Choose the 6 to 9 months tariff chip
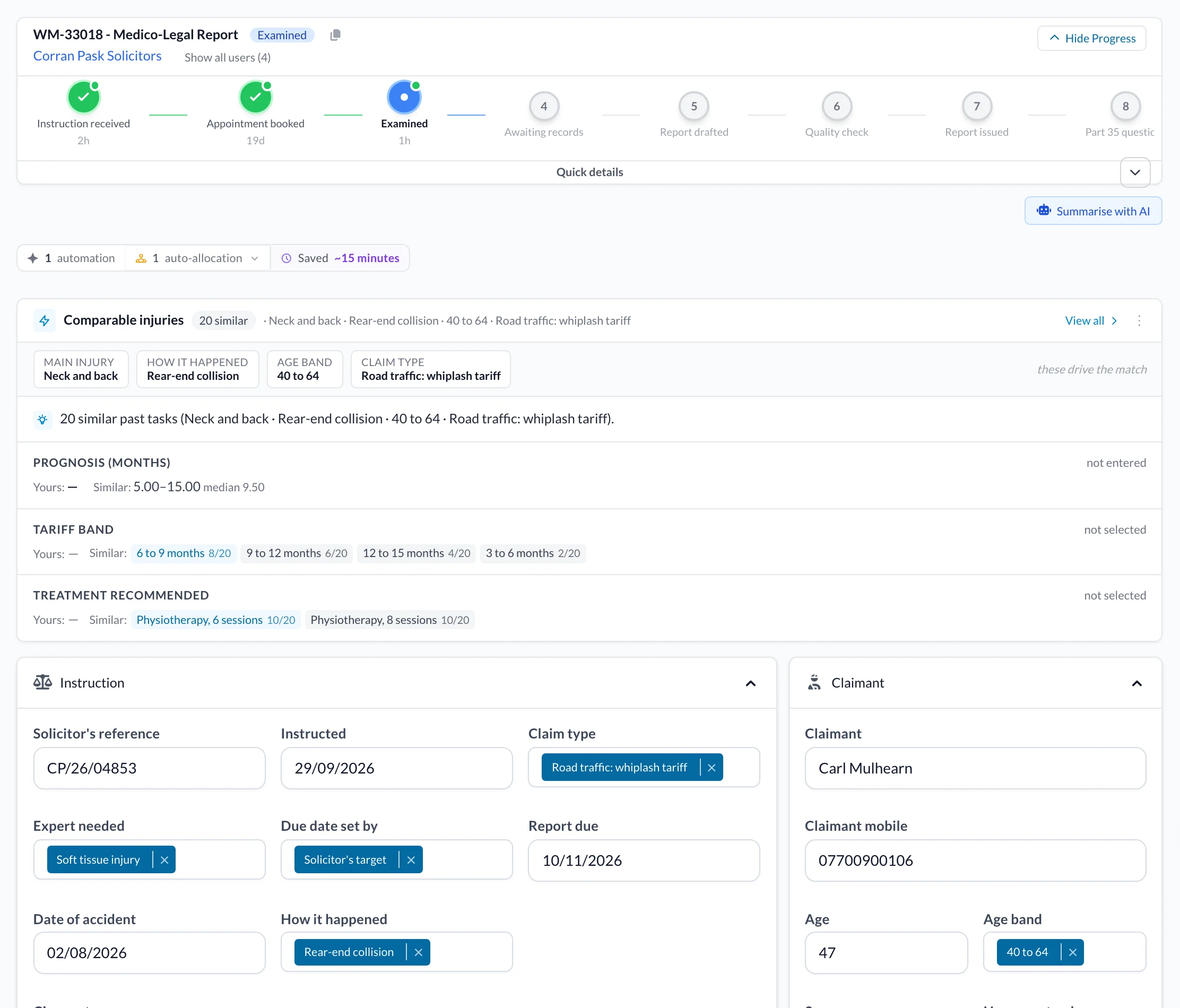The width and height of the screenshot is (1180, 1008). pos(184,553)
